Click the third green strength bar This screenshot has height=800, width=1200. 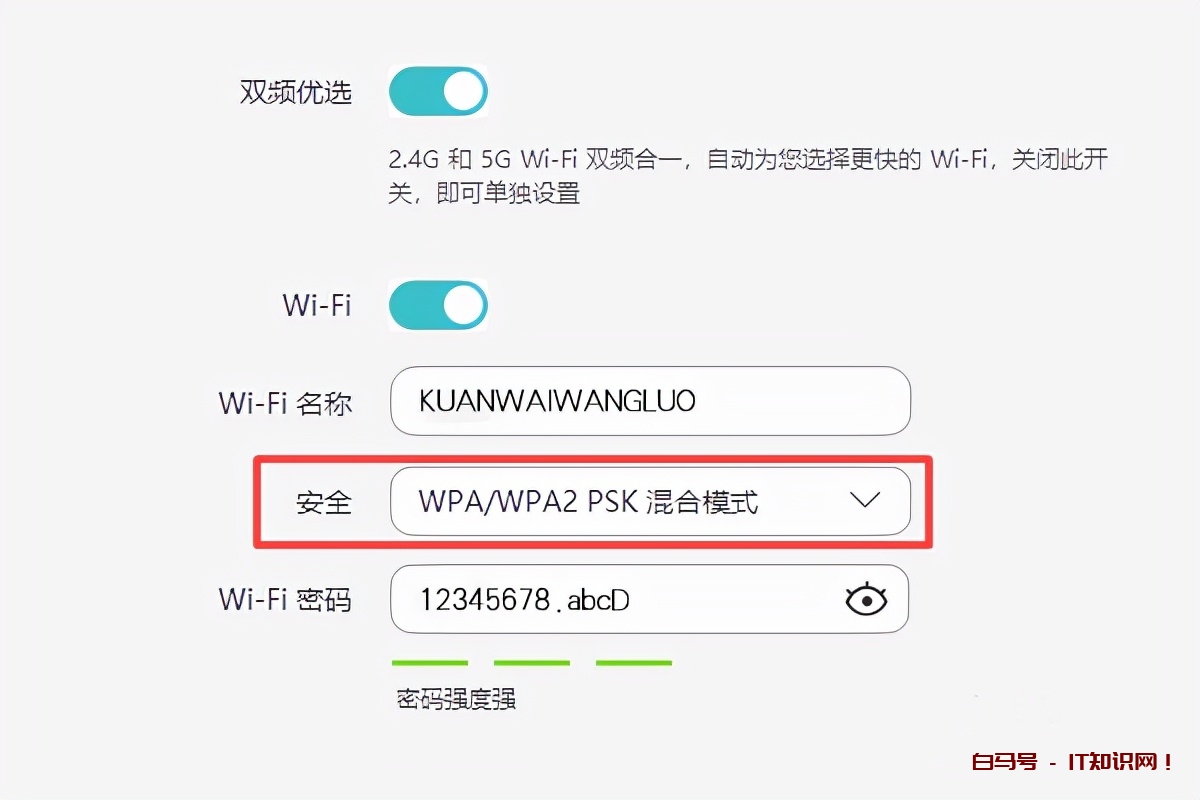[634, 662]
